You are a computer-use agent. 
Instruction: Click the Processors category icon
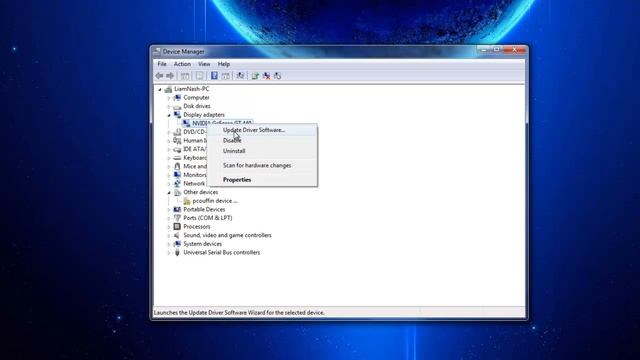point(177,227)
